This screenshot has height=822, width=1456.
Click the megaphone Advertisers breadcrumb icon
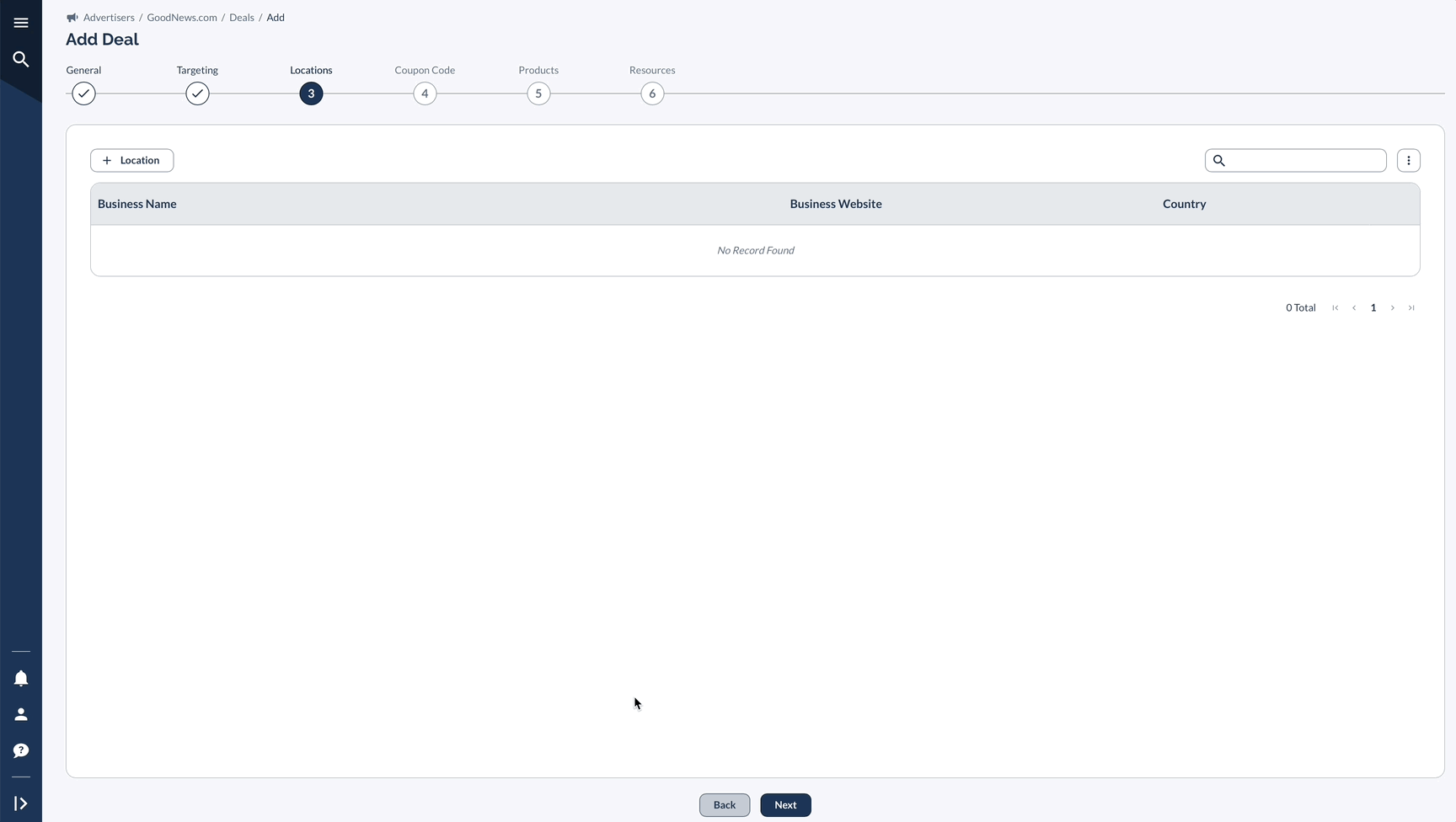point(72,18)
